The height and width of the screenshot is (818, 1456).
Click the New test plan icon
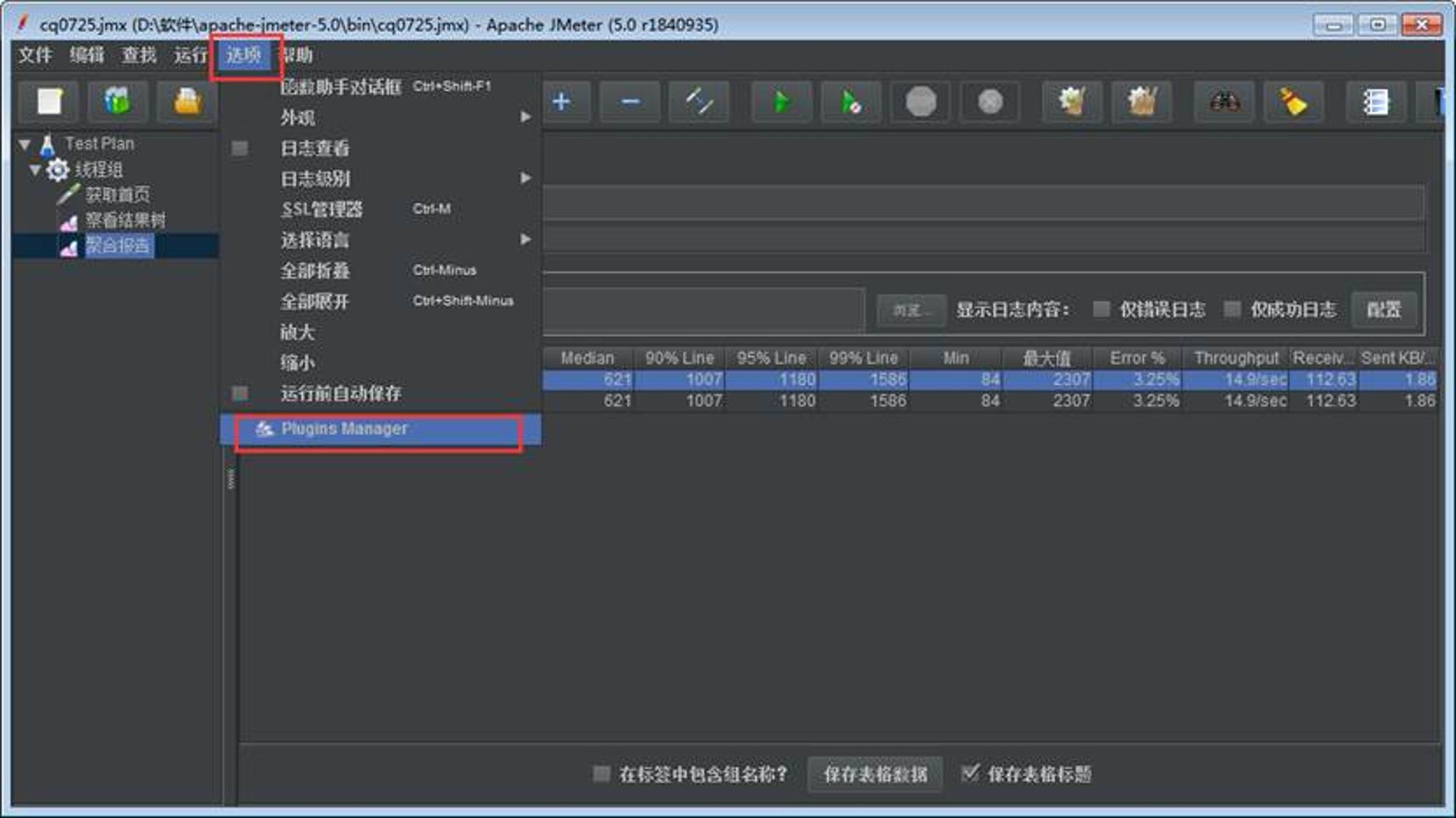50,102
